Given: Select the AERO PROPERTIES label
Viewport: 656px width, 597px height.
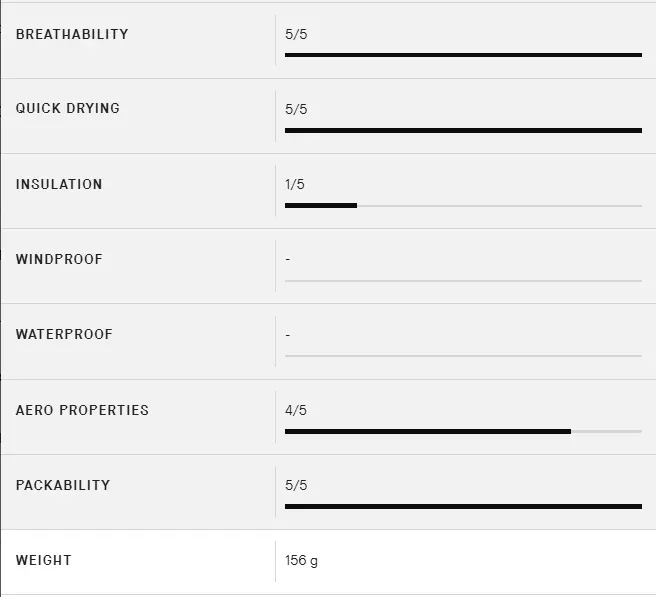Looking at the screenshot, I should (x=82, y=410).
